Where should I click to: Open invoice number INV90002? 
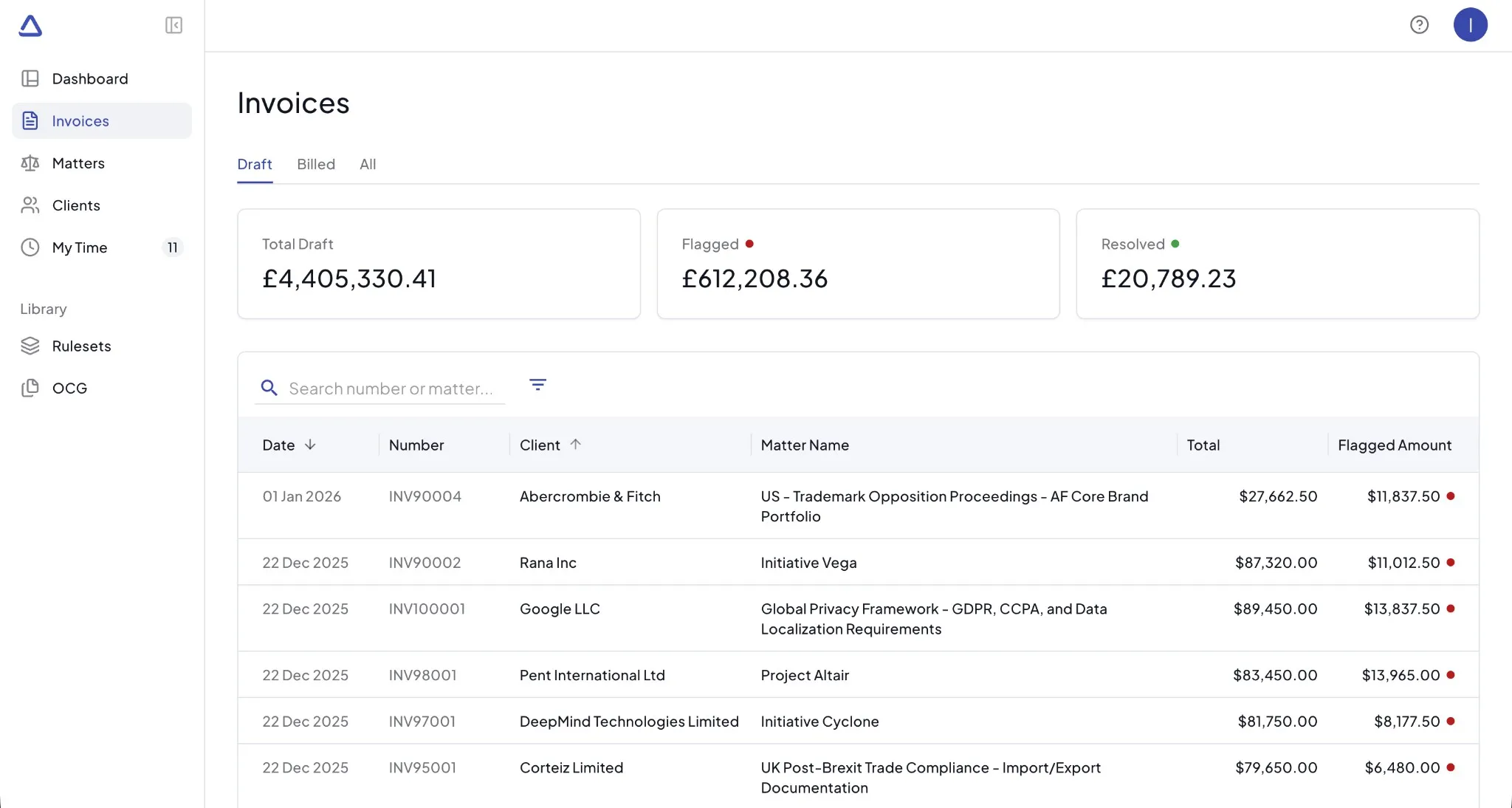coord(425,563)
